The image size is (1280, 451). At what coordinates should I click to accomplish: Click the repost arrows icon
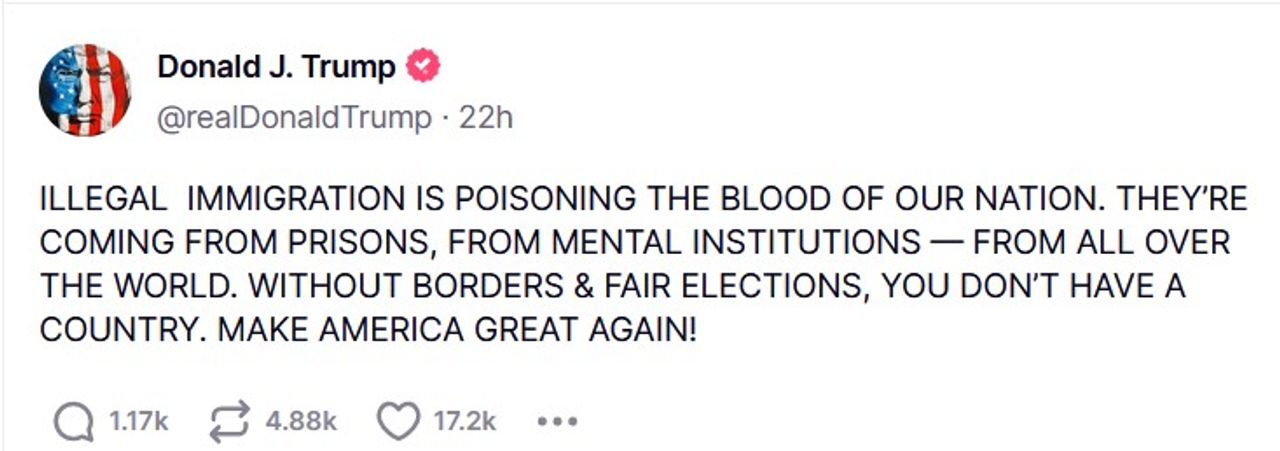[x=230, y=422]
